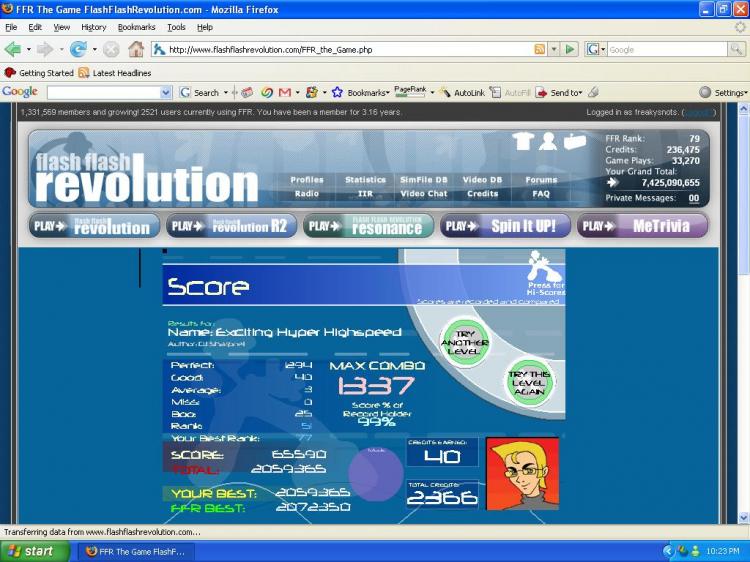
Task: Open the address bar URL history dropdown
Action: 554,49
